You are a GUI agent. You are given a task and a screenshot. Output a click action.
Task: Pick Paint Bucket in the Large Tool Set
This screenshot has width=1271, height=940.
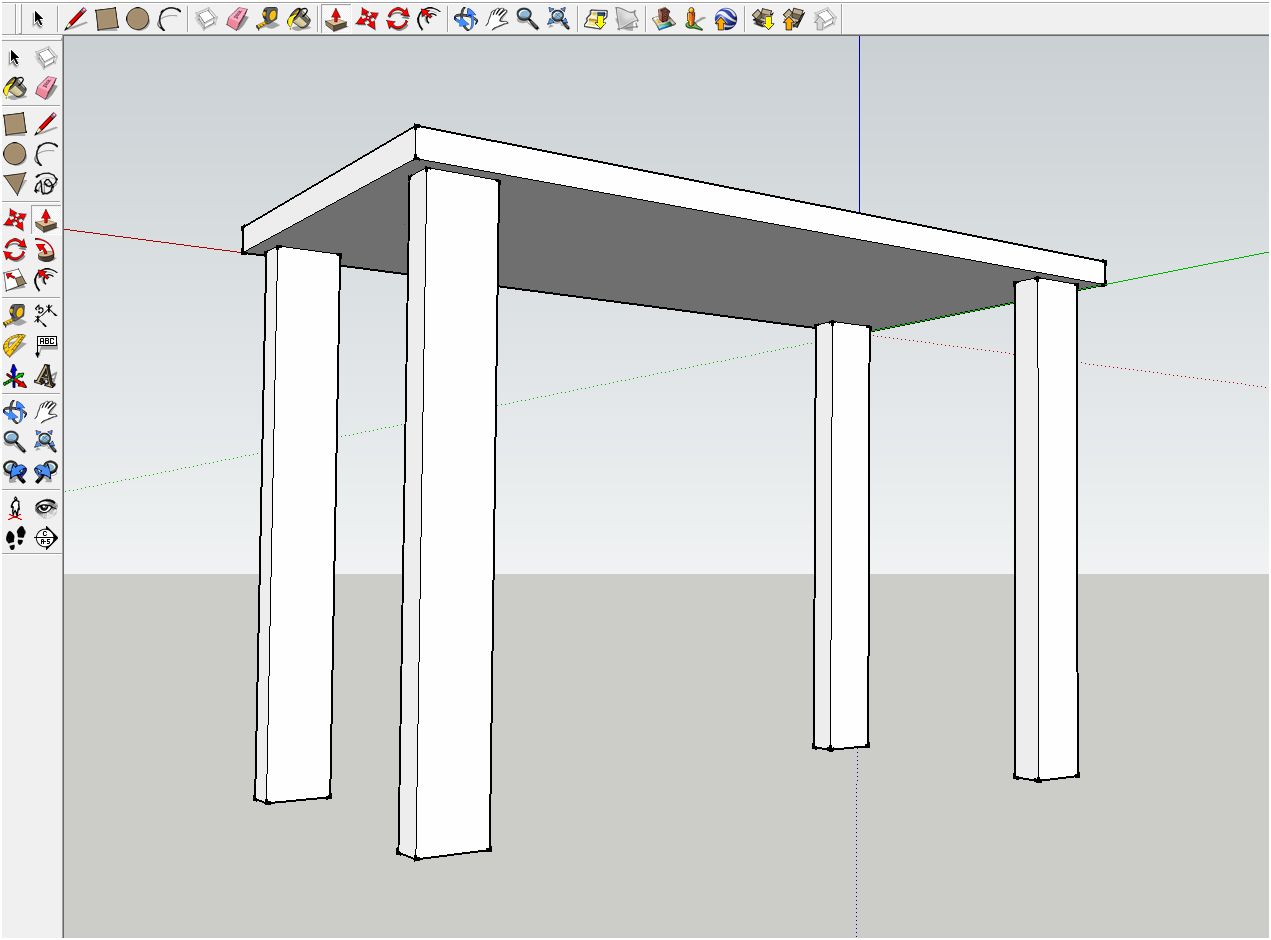pyautogui.click(x=15, y=89)
